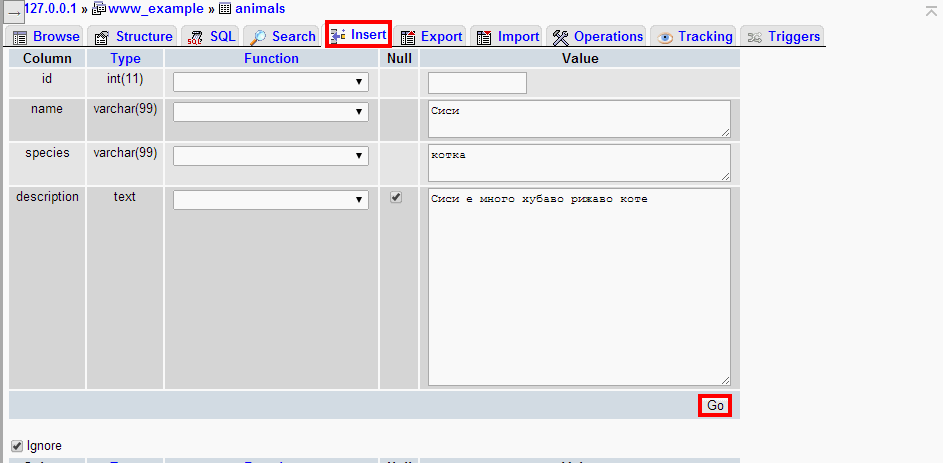Image resolution: width=943 pixels, height=463 pixels.
Task: Click the Export tab icon
Action: [408, 37]
